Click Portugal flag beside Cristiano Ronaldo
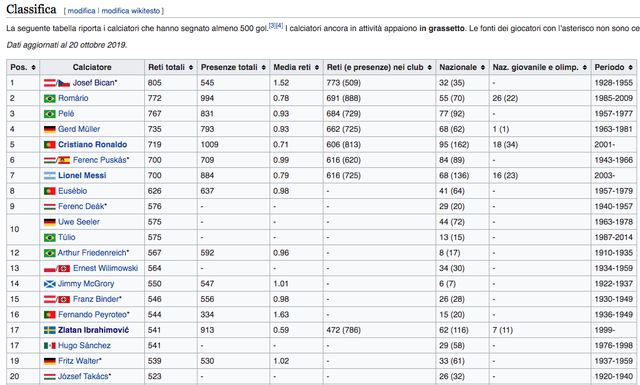Viewport: 640px width, 385px height. point(49,145)
